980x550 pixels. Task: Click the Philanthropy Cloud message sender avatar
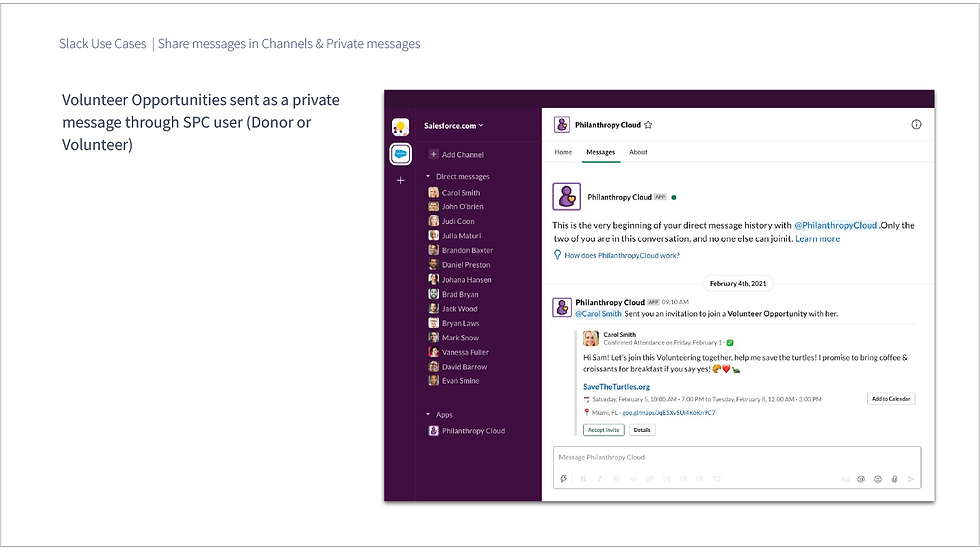point(562,308)
